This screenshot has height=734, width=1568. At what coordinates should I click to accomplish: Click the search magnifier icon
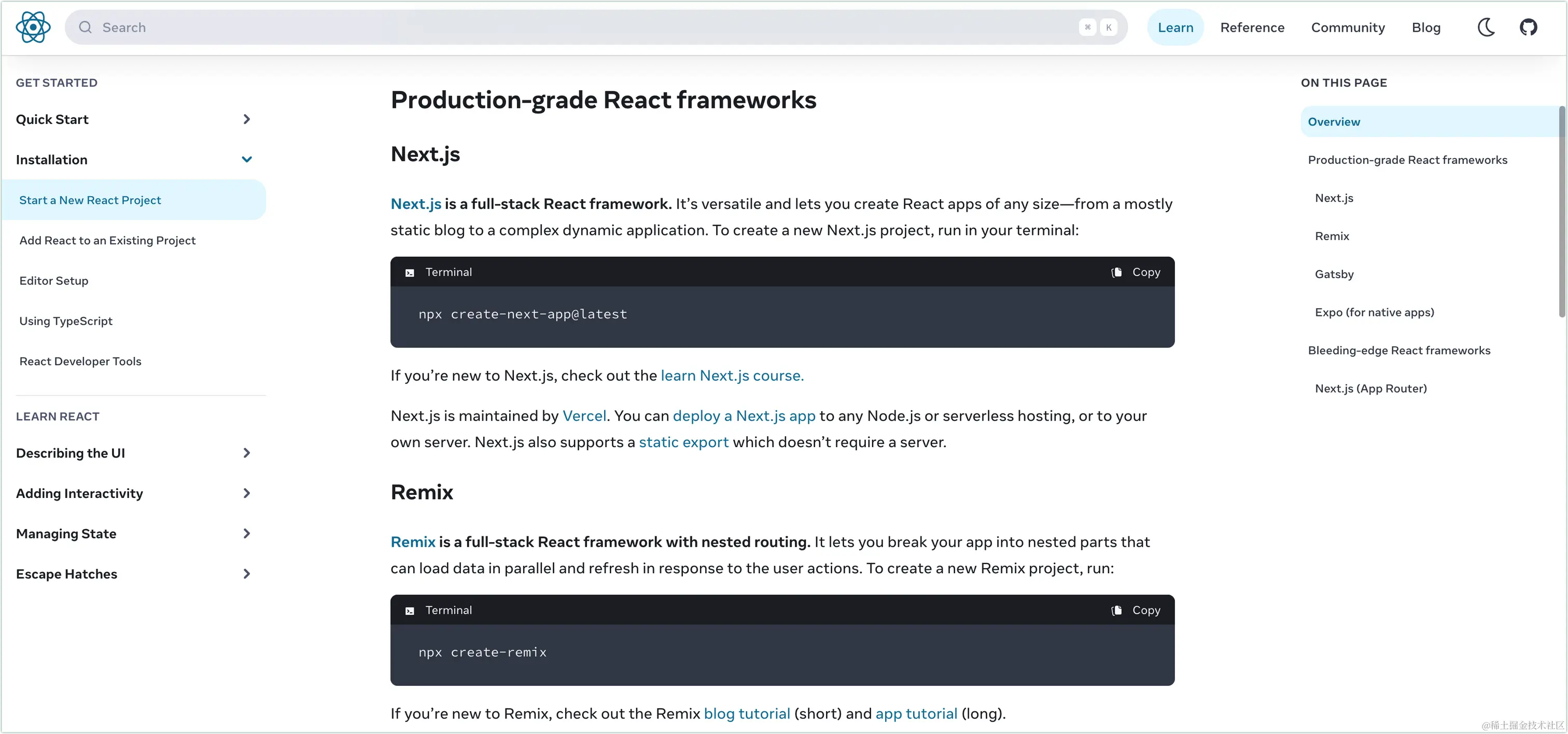click(x=85, y=27)
